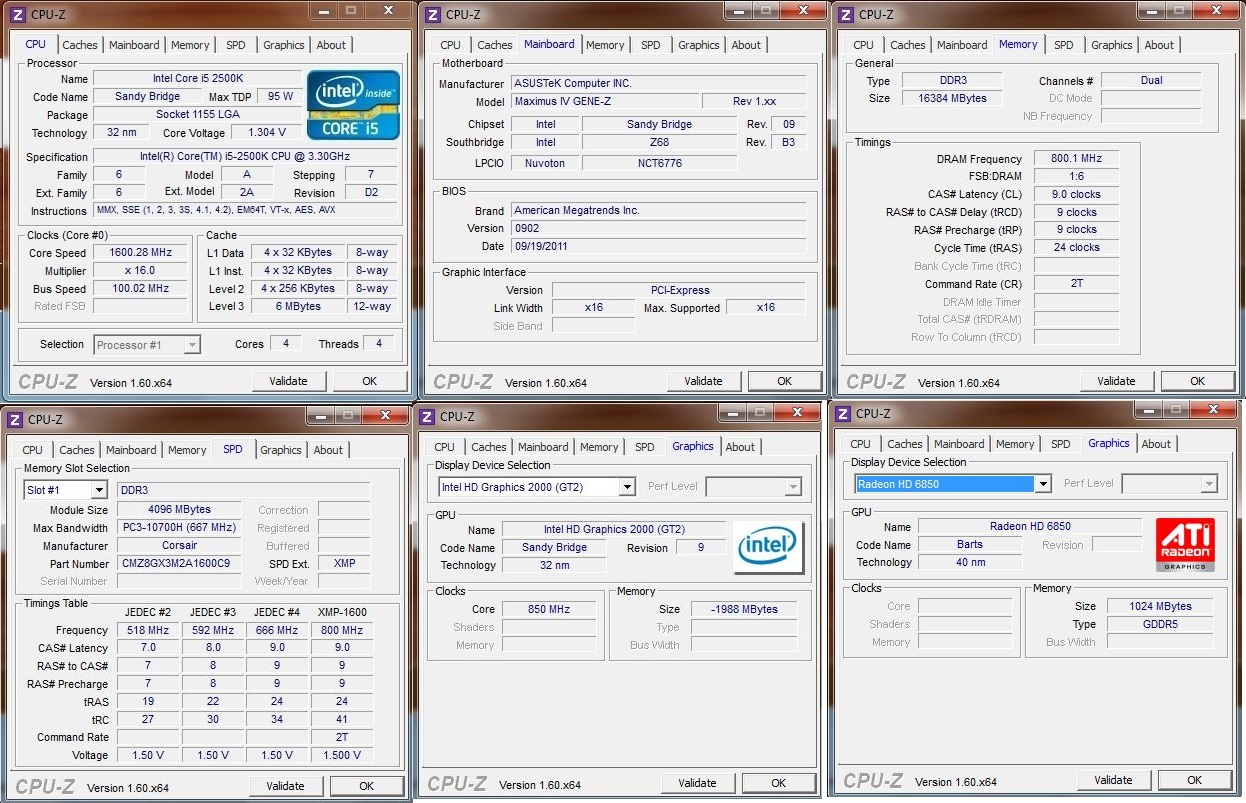Viewport: 1246px width, 803px height.
Task: Click CPU-Z title icon of the Radeon HD 6850 window
Action: [x=843, y=413]
